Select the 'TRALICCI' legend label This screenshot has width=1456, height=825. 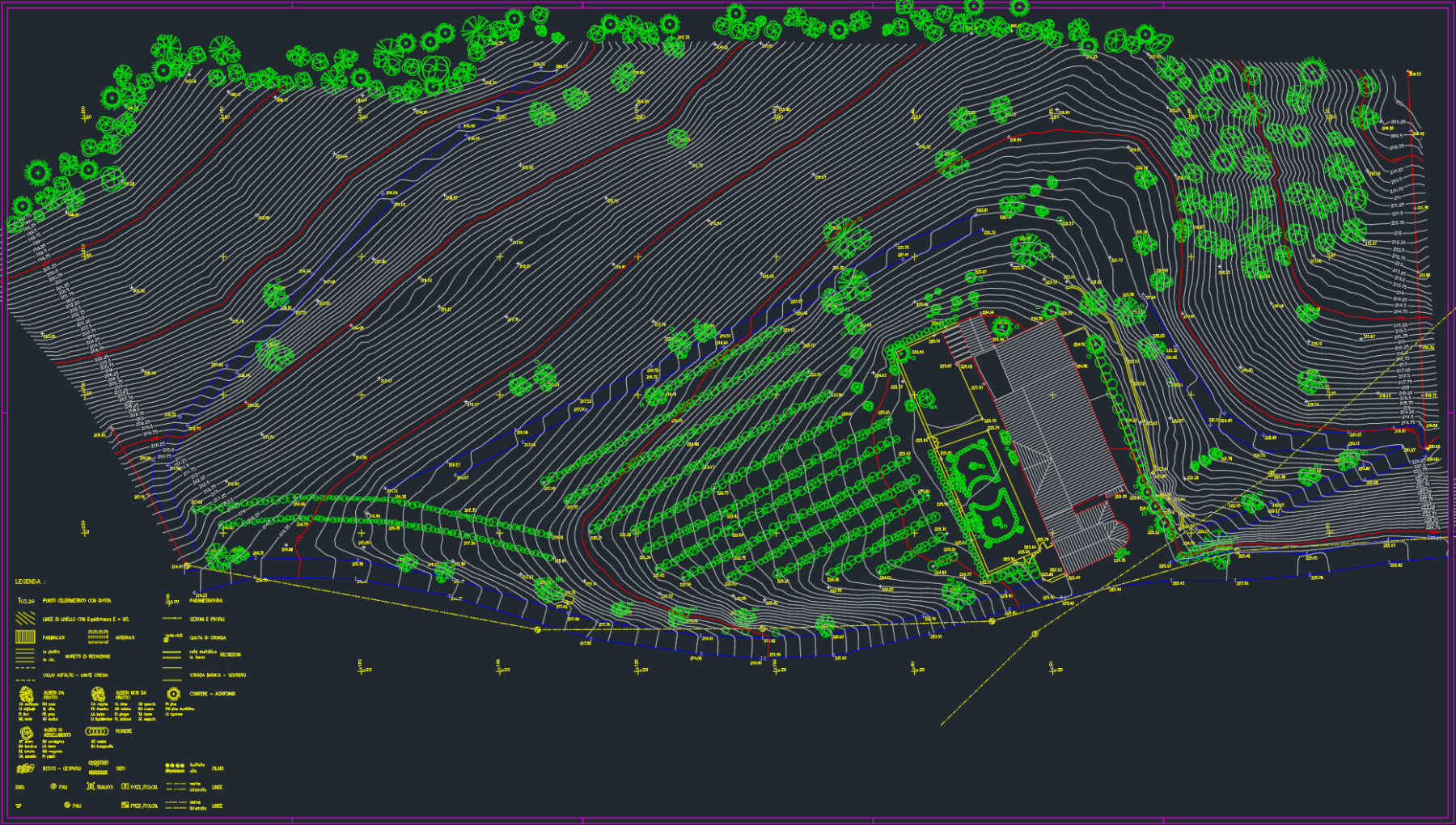point(105,787)
